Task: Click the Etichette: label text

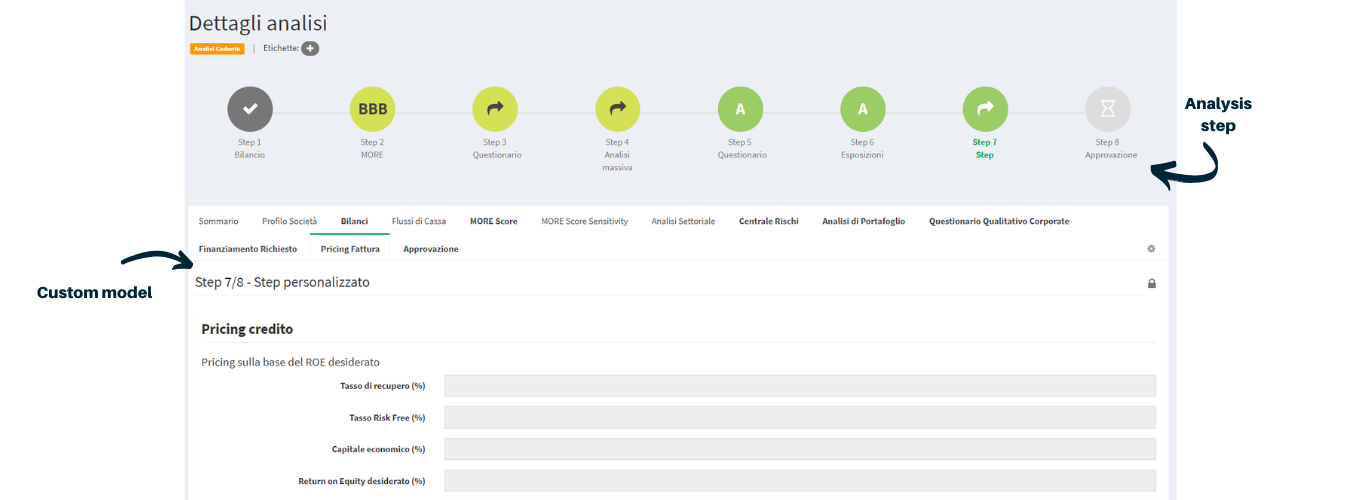Action: pos(281,48)
